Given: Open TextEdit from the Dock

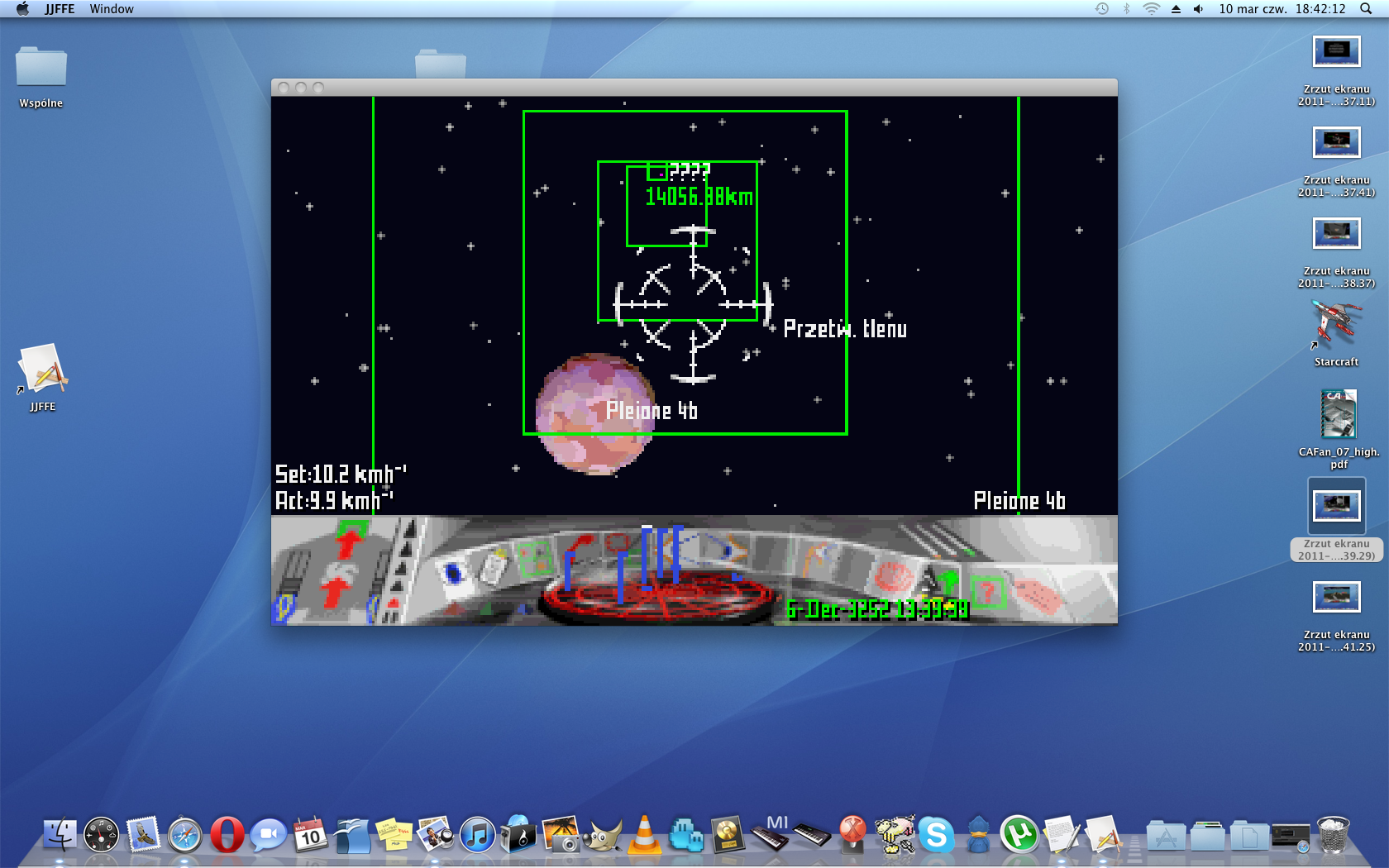Looking at the screenshot, I should [x=1062, y=835].
